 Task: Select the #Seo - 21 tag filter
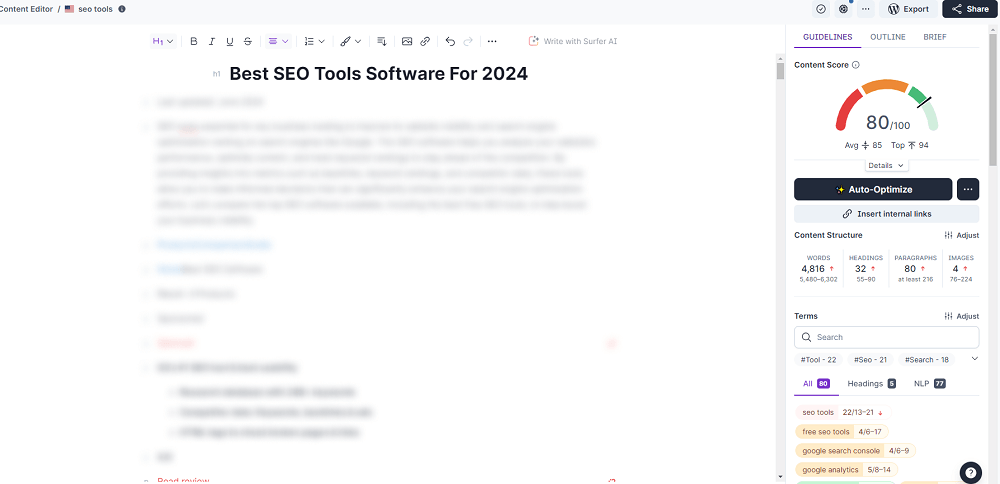point(871,360)
